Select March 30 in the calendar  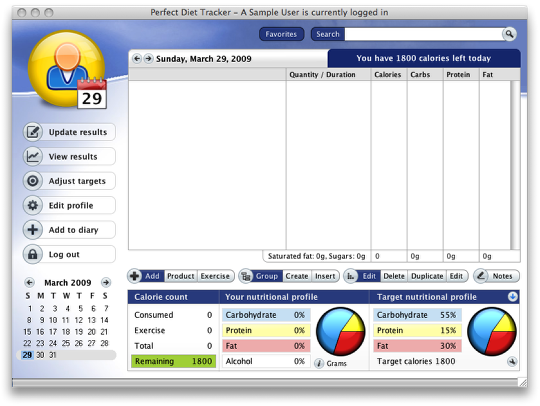click(40, 355)
